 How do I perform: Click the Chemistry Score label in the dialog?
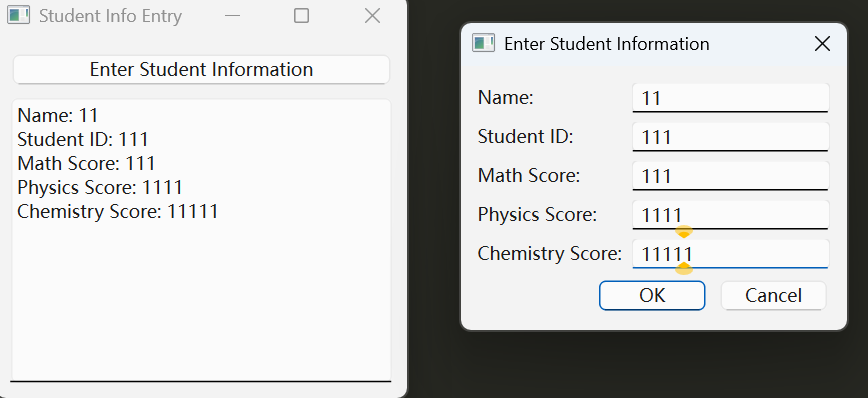click(x=550, y=254)
